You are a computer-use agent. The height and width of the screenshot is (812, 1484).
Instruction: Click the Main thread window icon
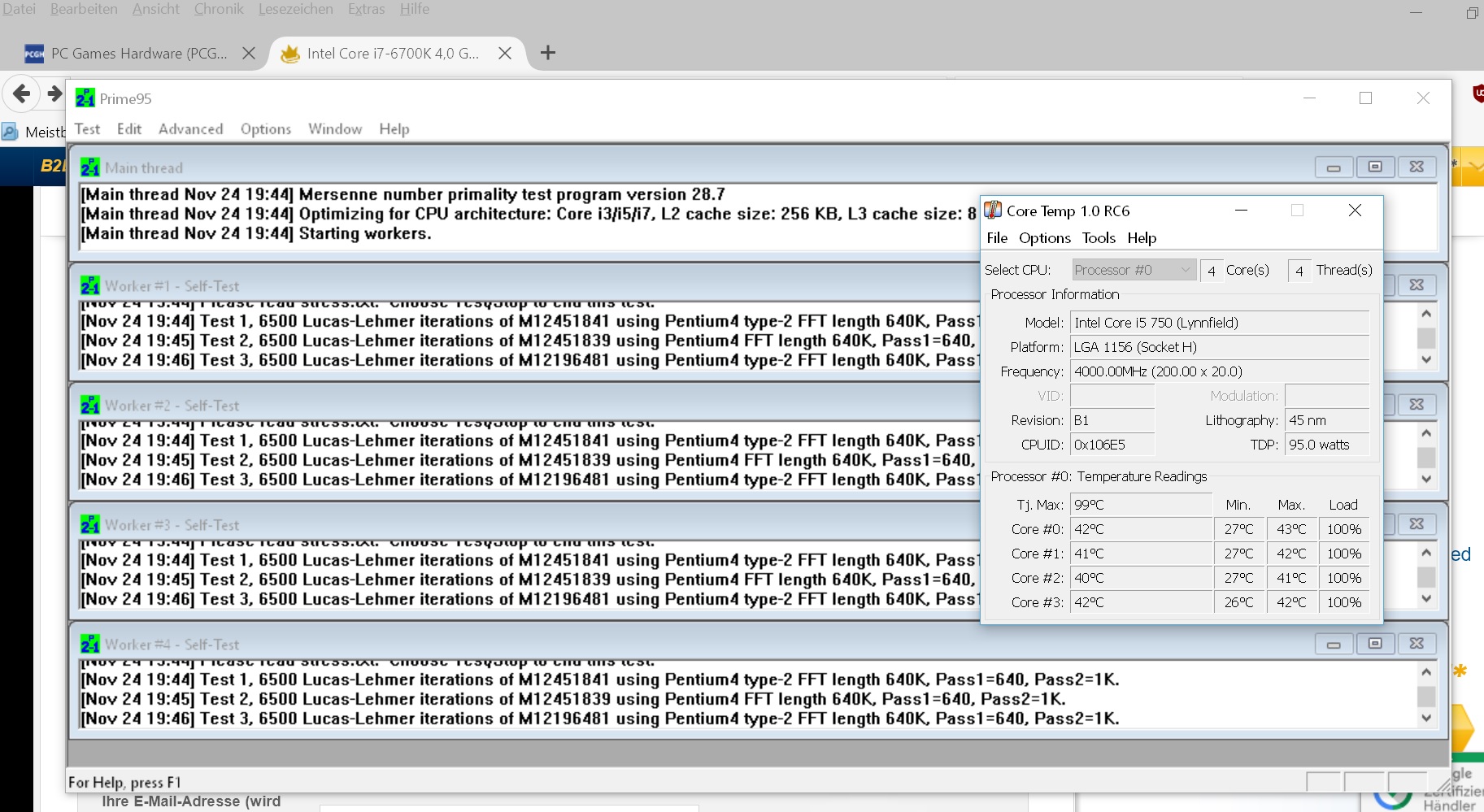89,167
